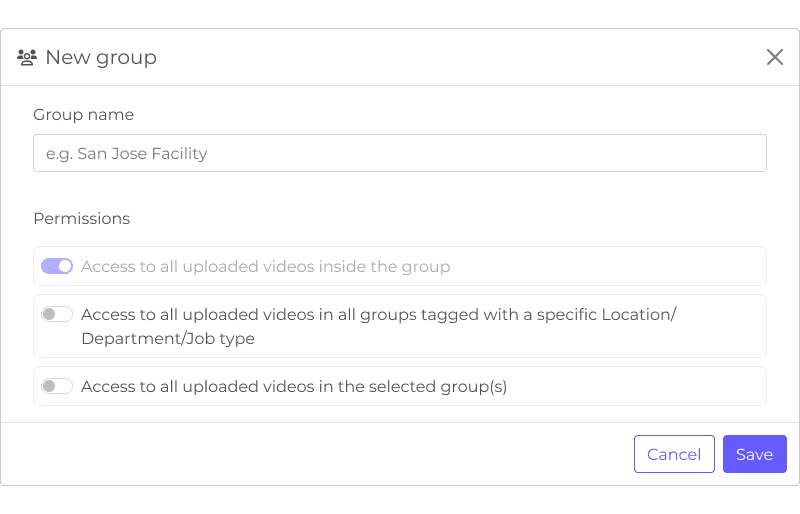The width and height of the screenshot is (800, 514).
Task: Close the New group dialog with X
Action: click(774, 57)
